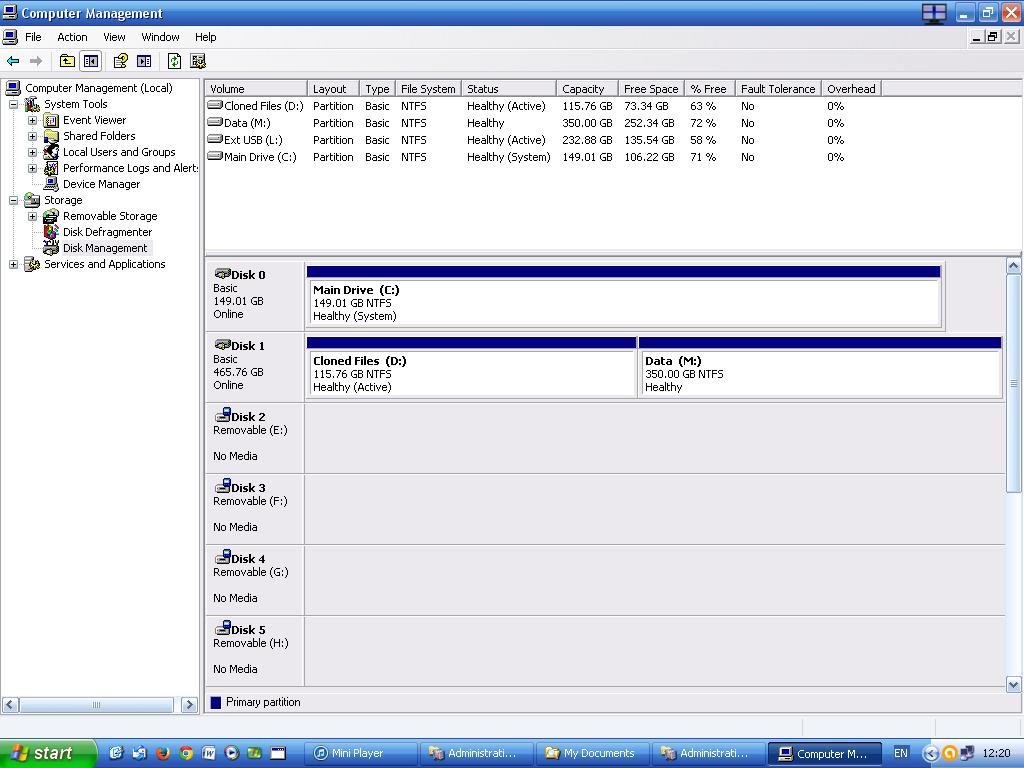
Task: Expand the Removable Storage node
Action: pos(32,216)
